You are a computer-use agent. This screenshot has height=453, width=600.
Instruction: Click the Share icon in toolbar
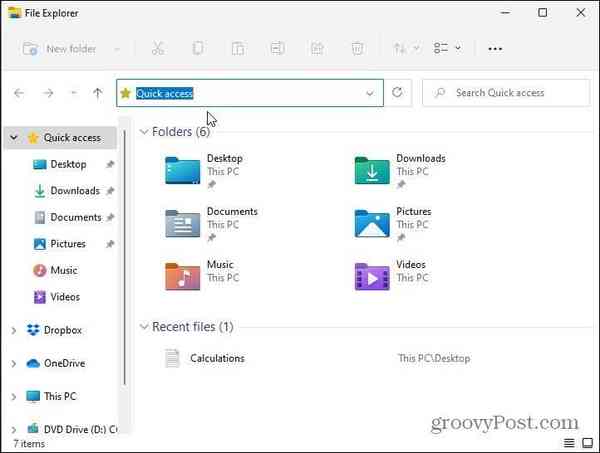(317, 49)
